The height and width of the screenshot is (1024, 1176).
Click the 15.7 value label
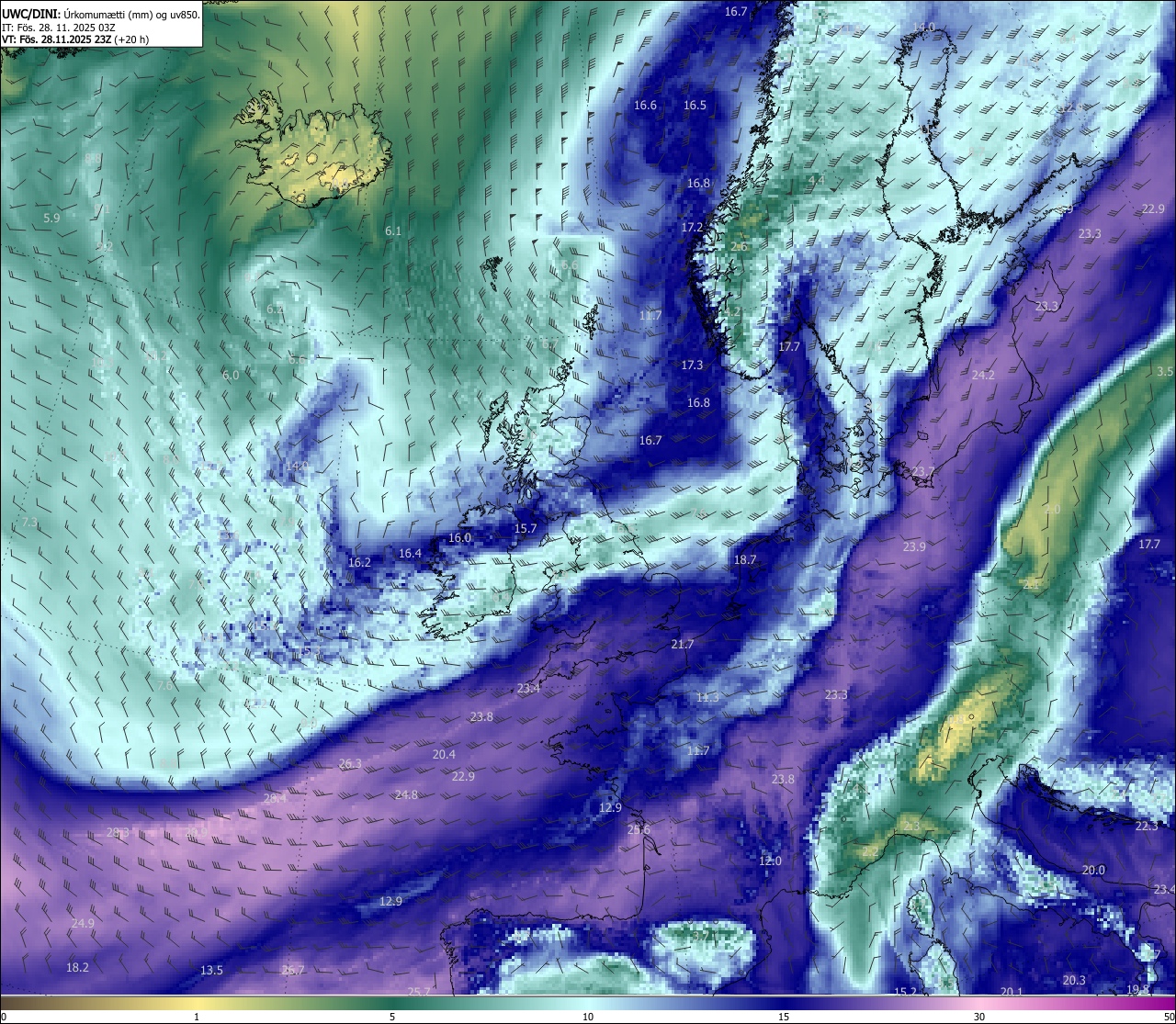click(x=525, y=528)
